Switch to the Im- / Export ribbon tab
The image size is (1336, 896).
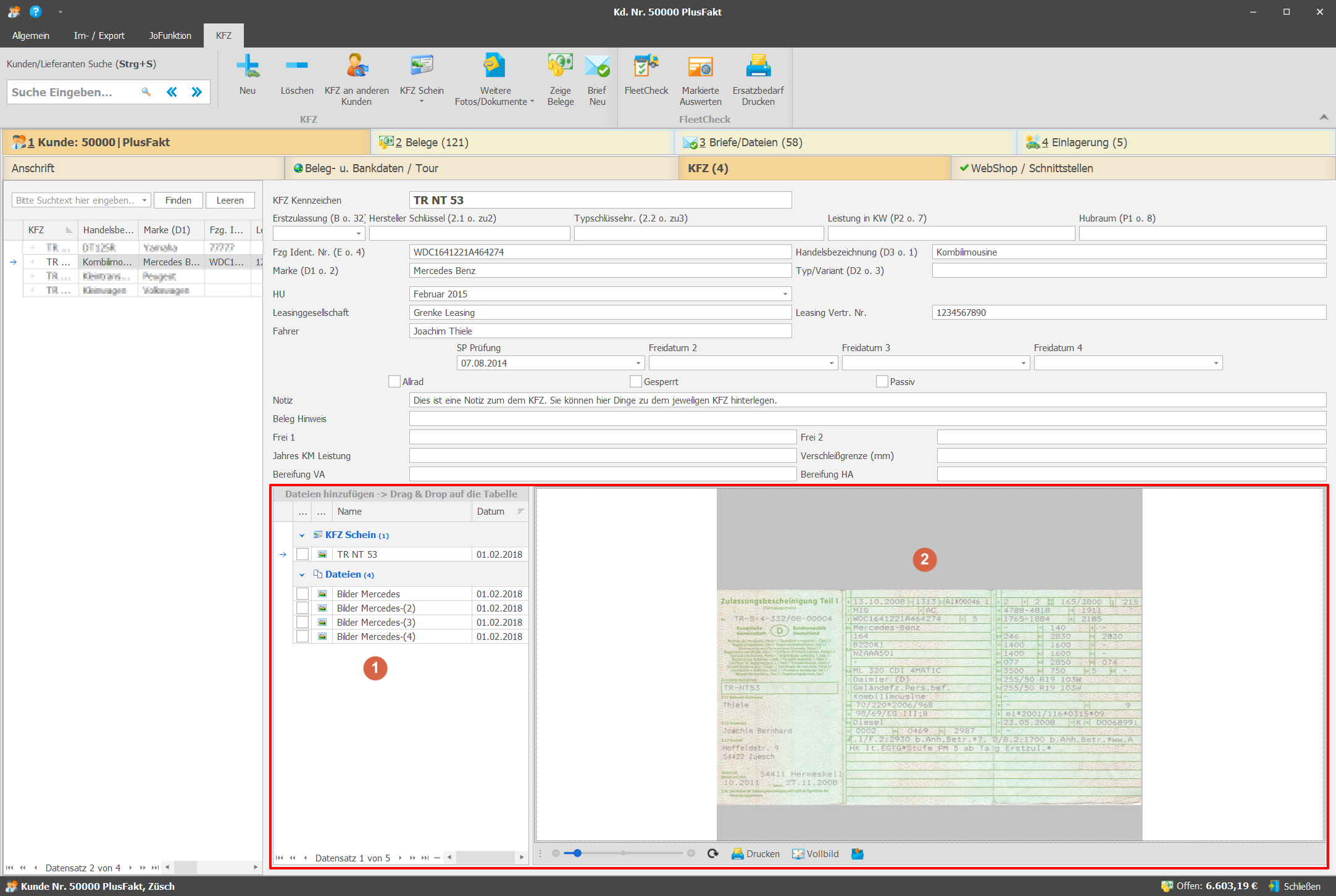tap(99, 35)
